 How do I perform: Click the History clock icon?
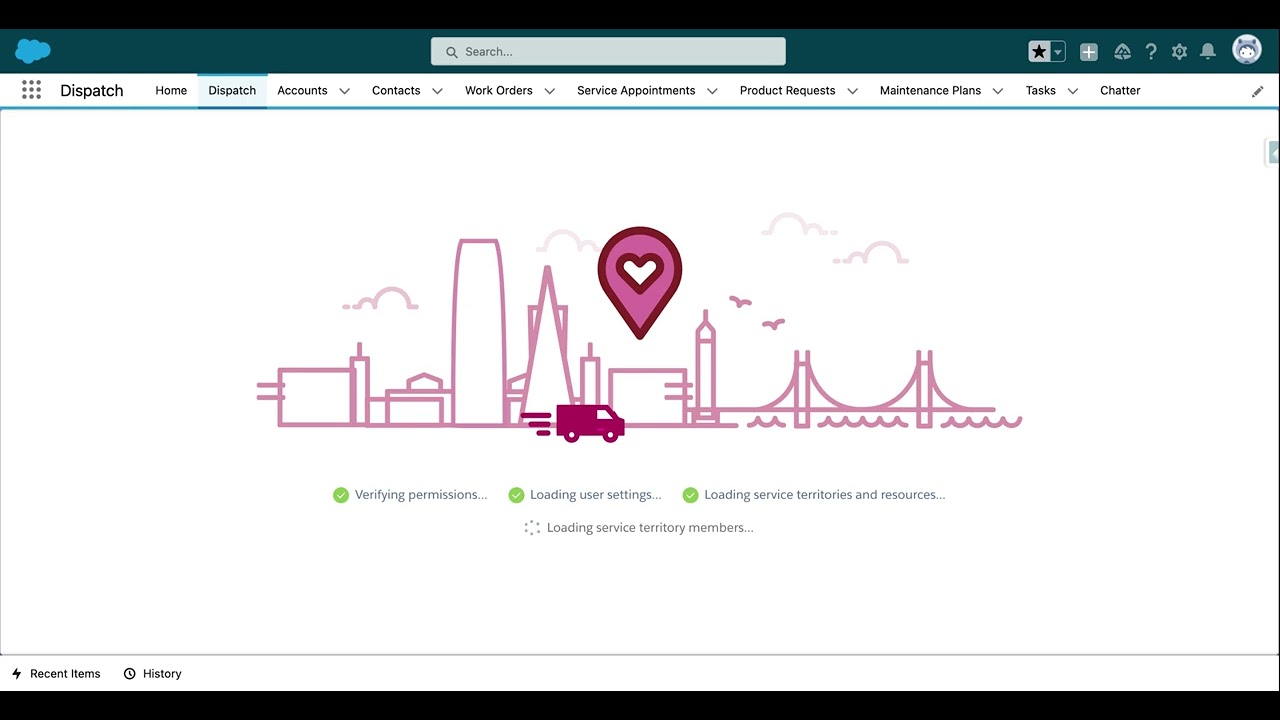tap(129, 674)
